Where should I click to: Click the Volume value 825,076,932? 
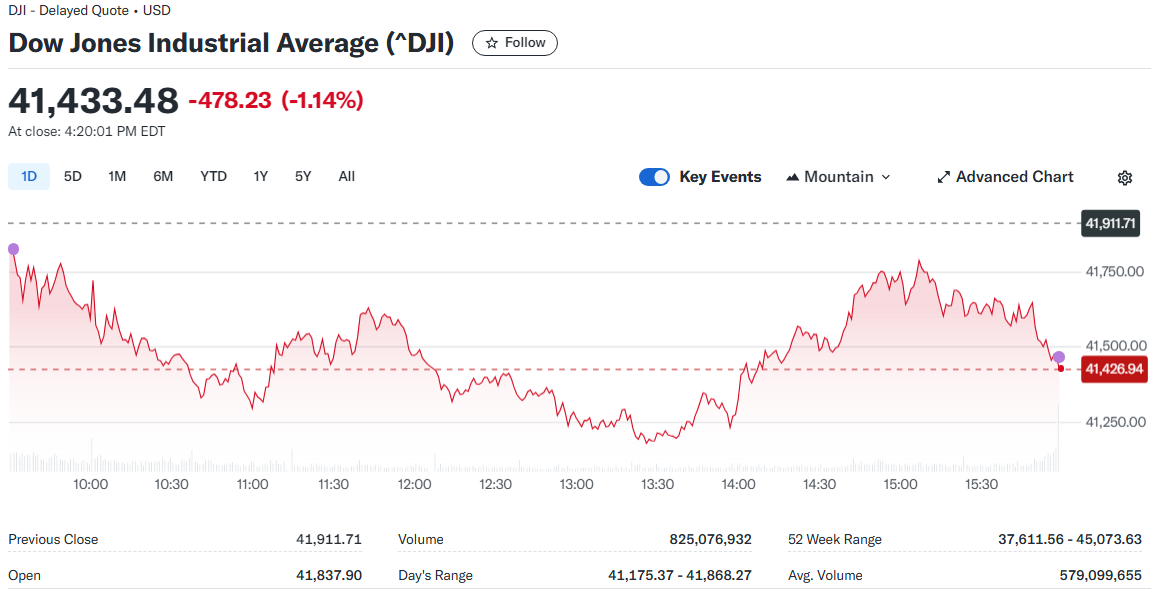click(710, 539)
